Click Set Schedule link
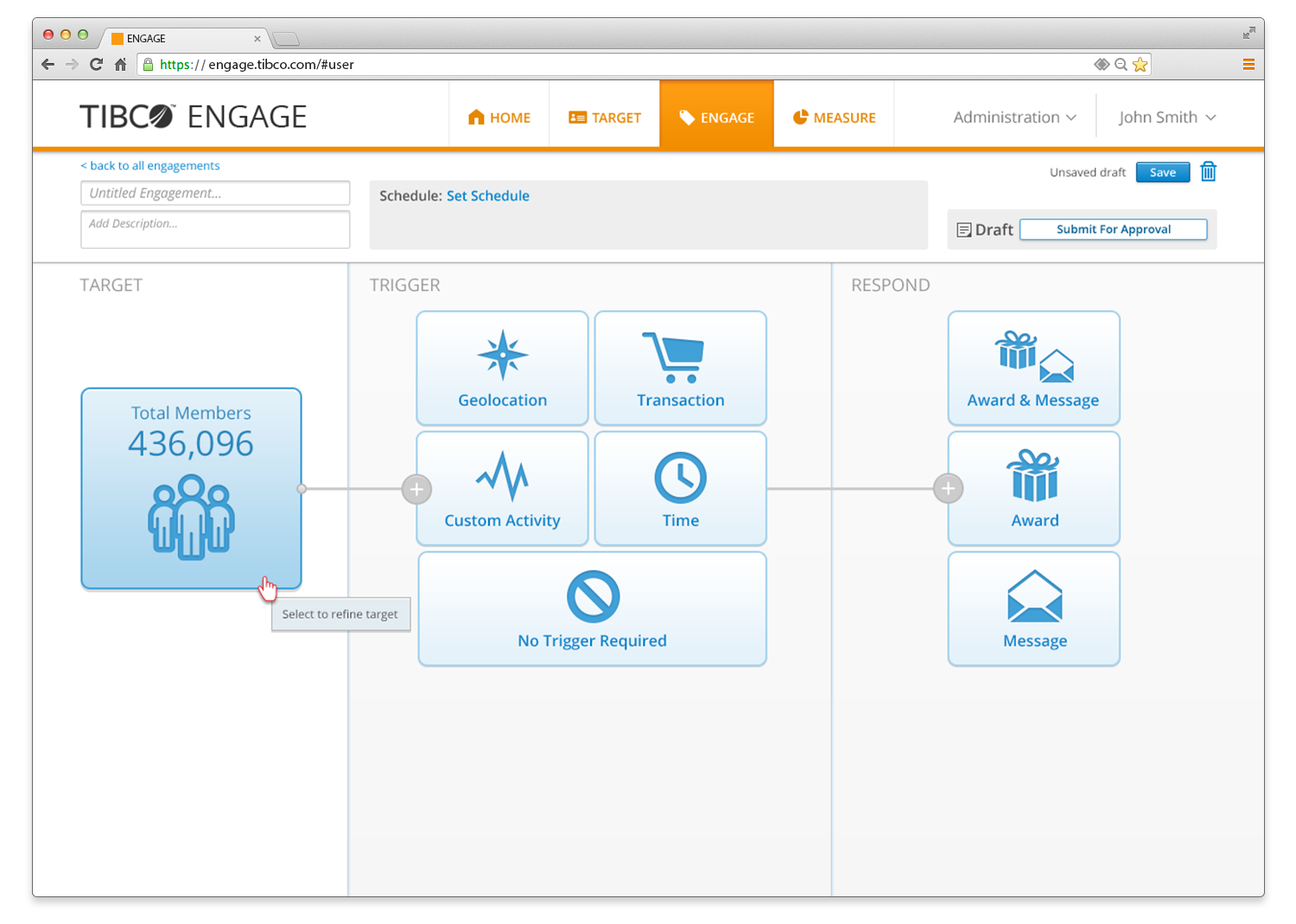Screen dimensions: 1296x924 [488, 196]
